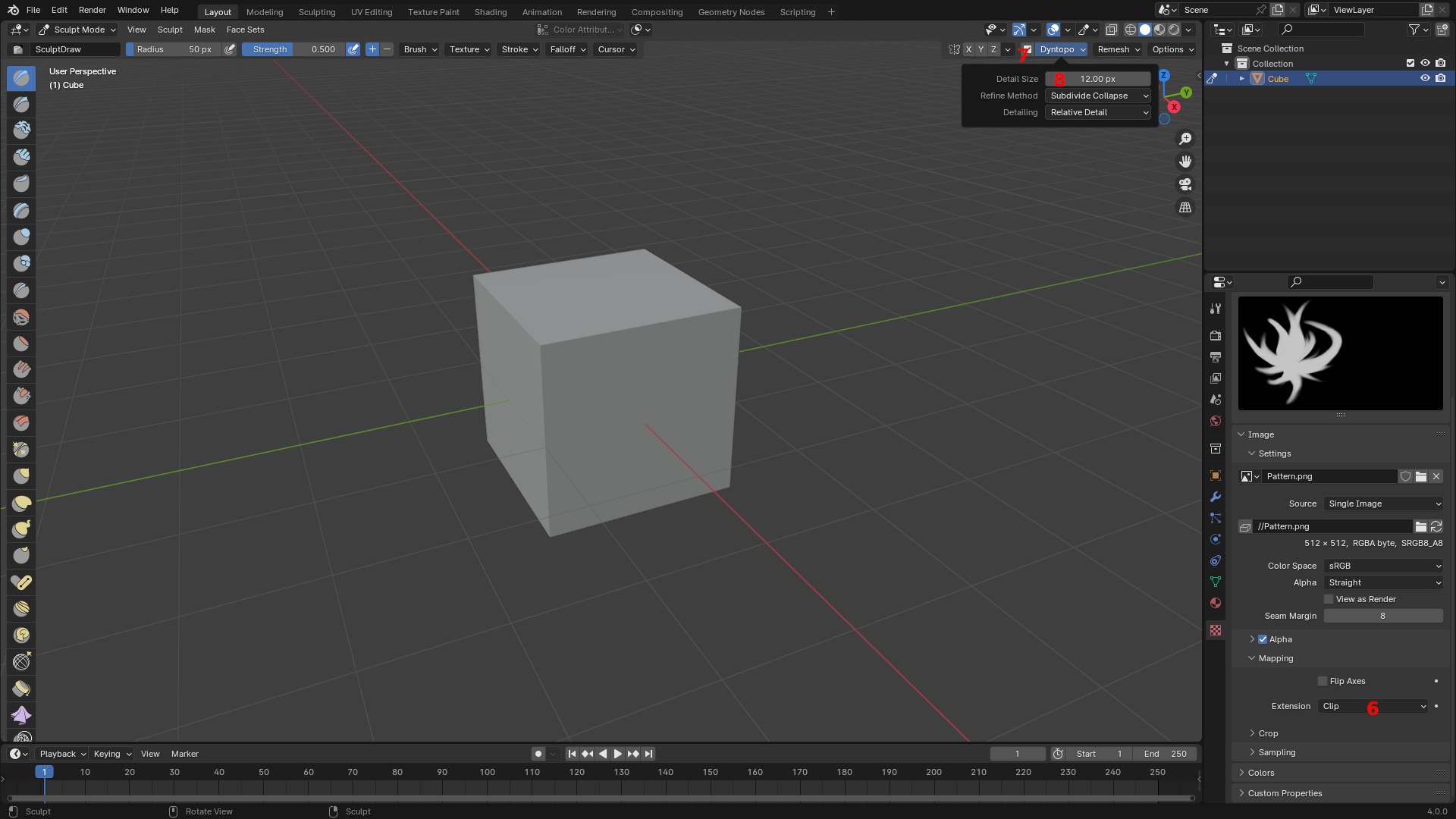This screenshot has height=819, width=1456.
Task: Open the Texture properties tab
Action: [x=1216, y=630]
